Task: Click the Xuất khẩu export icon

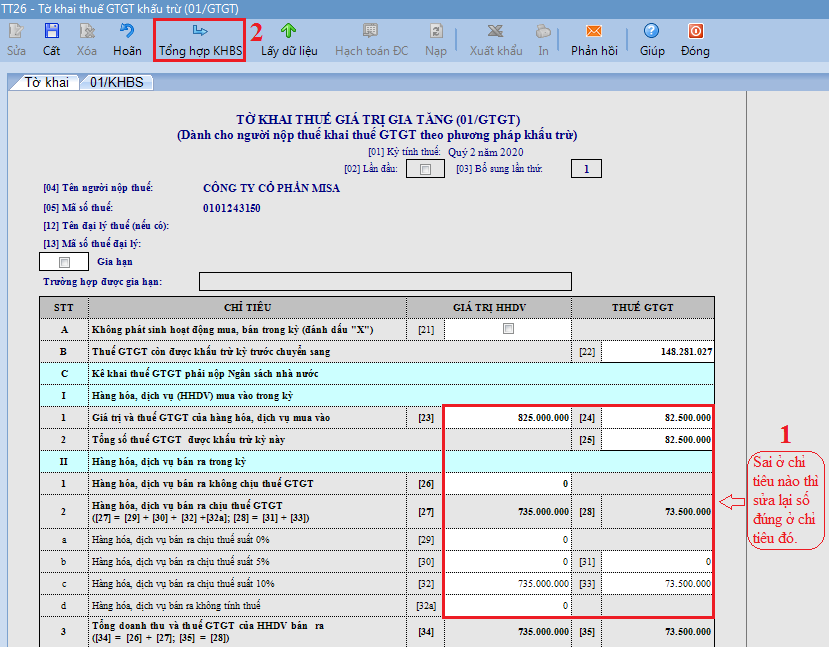Action: click(495, 31)
